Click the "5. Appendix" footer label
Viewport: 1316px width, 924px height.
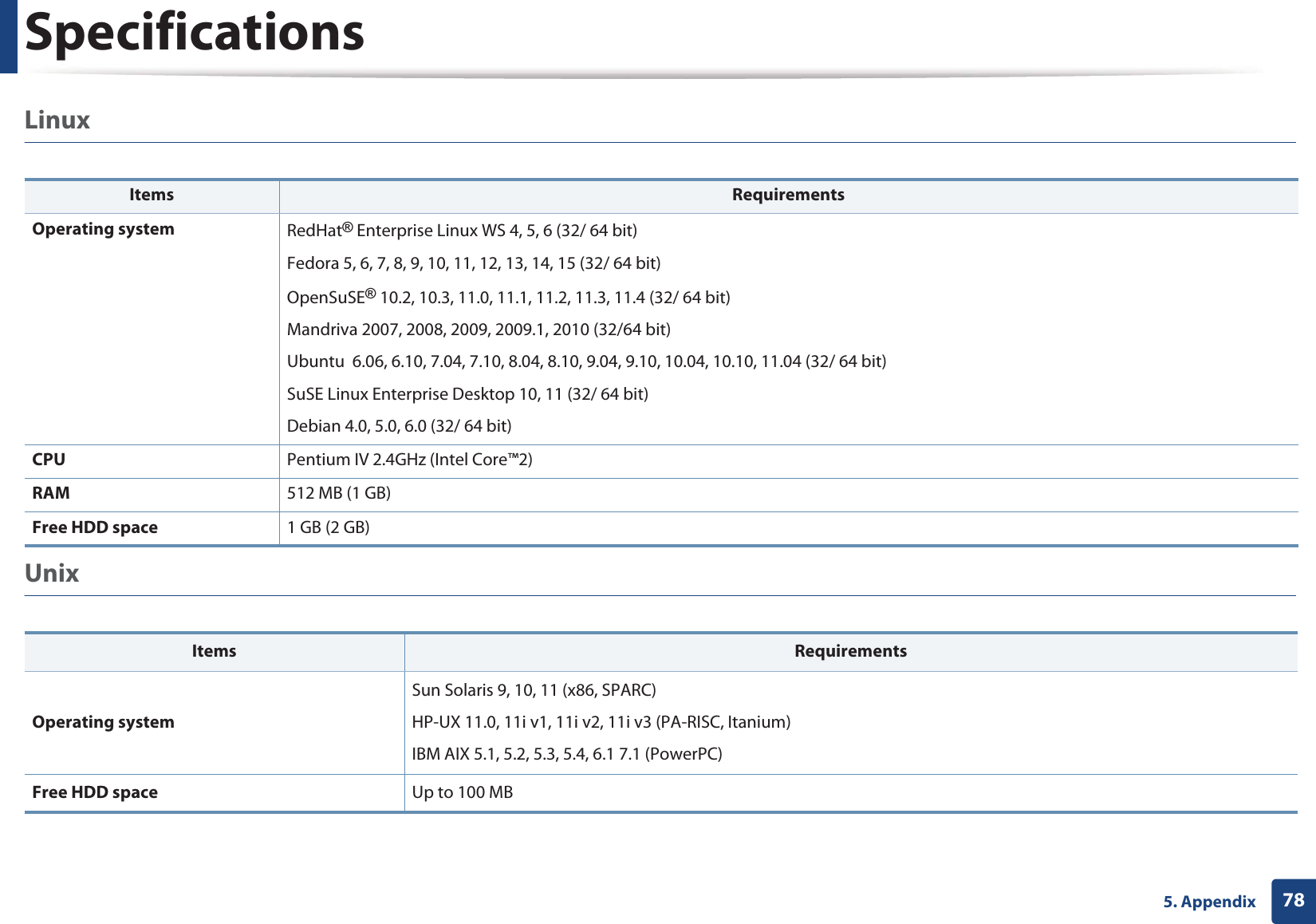pyautogui.click(x=1209, y=902)
